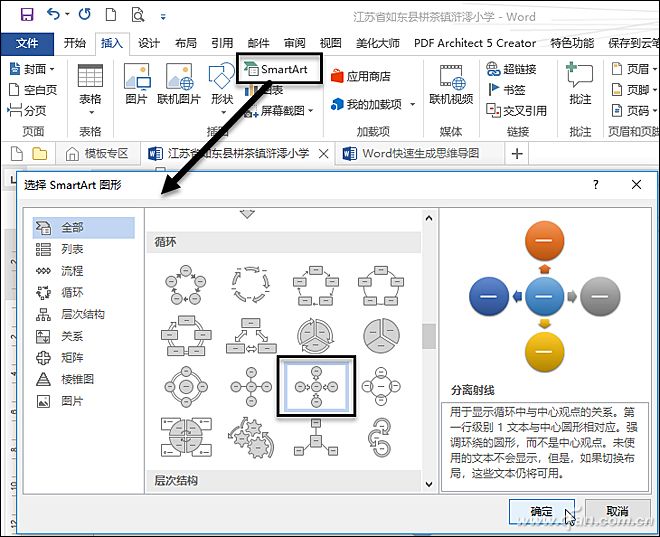Click the 图片 insert picture icon
660x537 pixels.
[x=137, y=84]
